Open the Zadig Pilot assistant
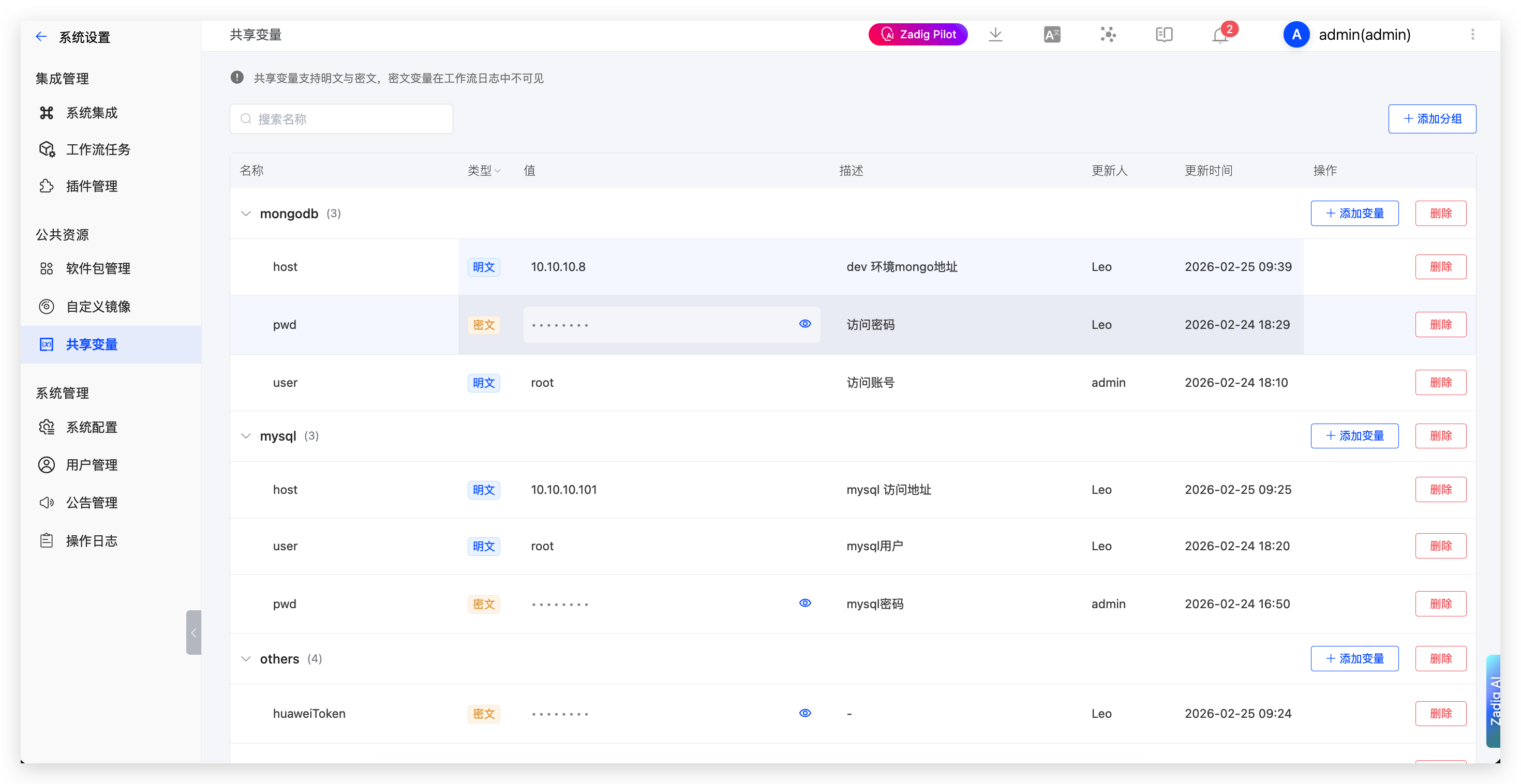Screen dimensions: 1521x784 pyautogui.click(x=918, y=34)
